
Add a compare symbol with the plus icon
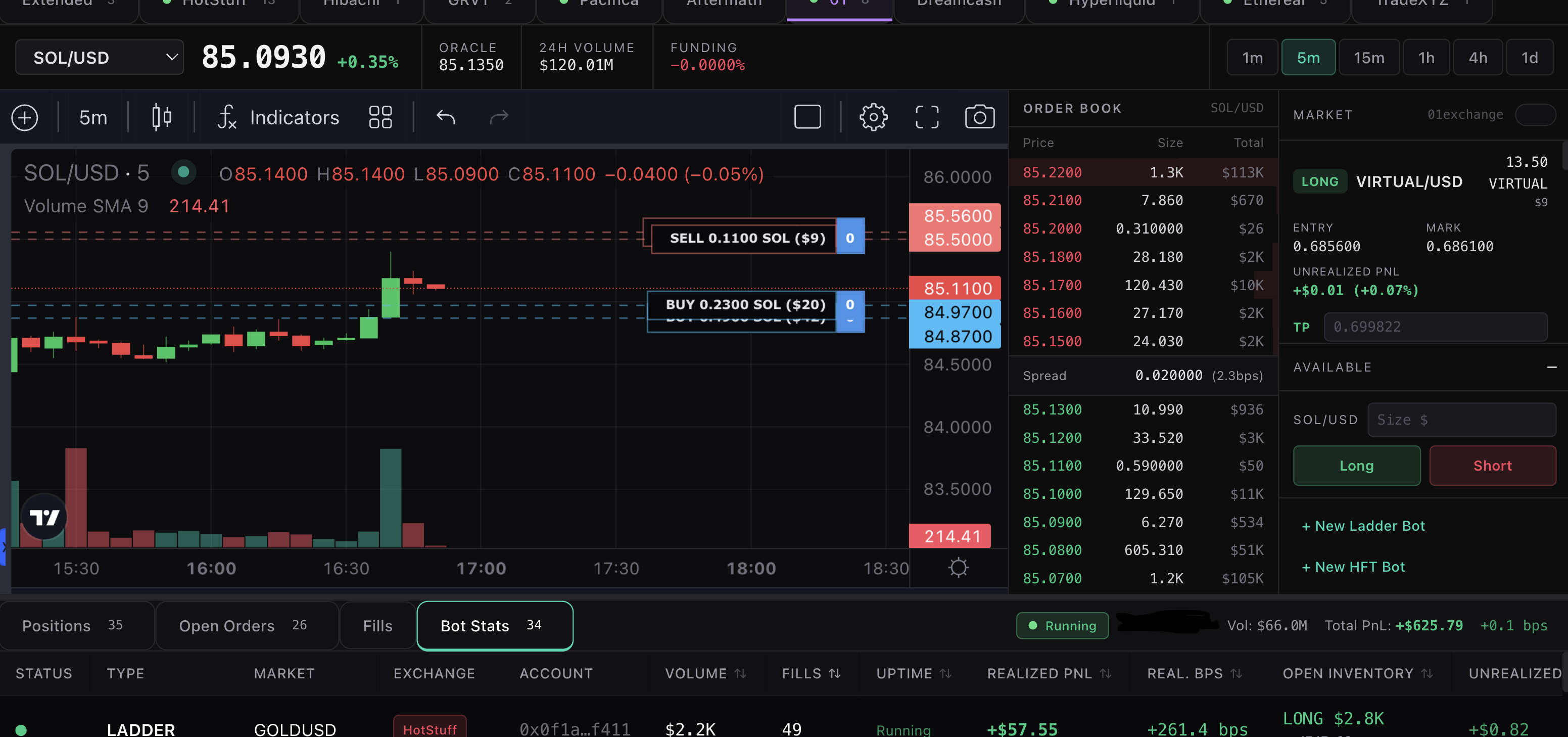pos(25,117)
